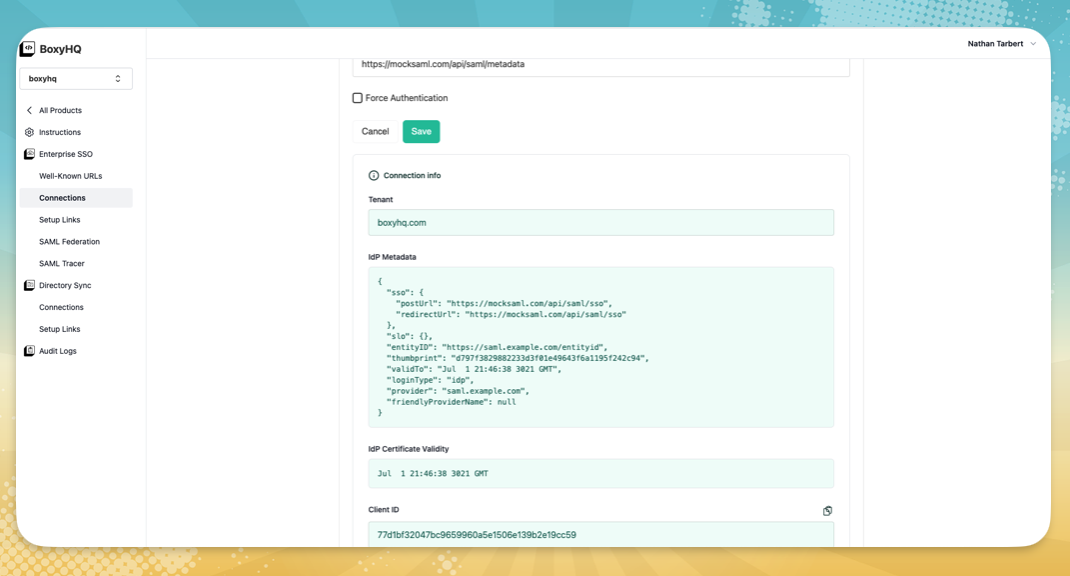
Task: Open the Instructions page
Action: coord(59,132)
